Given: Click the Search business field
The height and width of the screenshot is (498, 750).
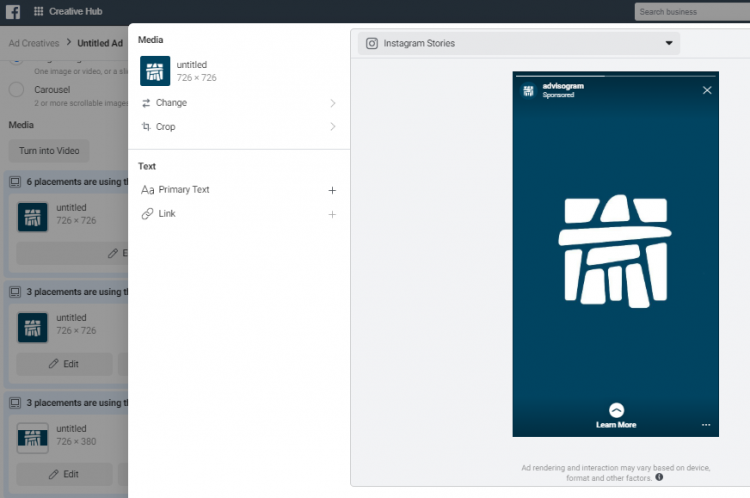Looking at the screenshot, I should coord(690,12).
